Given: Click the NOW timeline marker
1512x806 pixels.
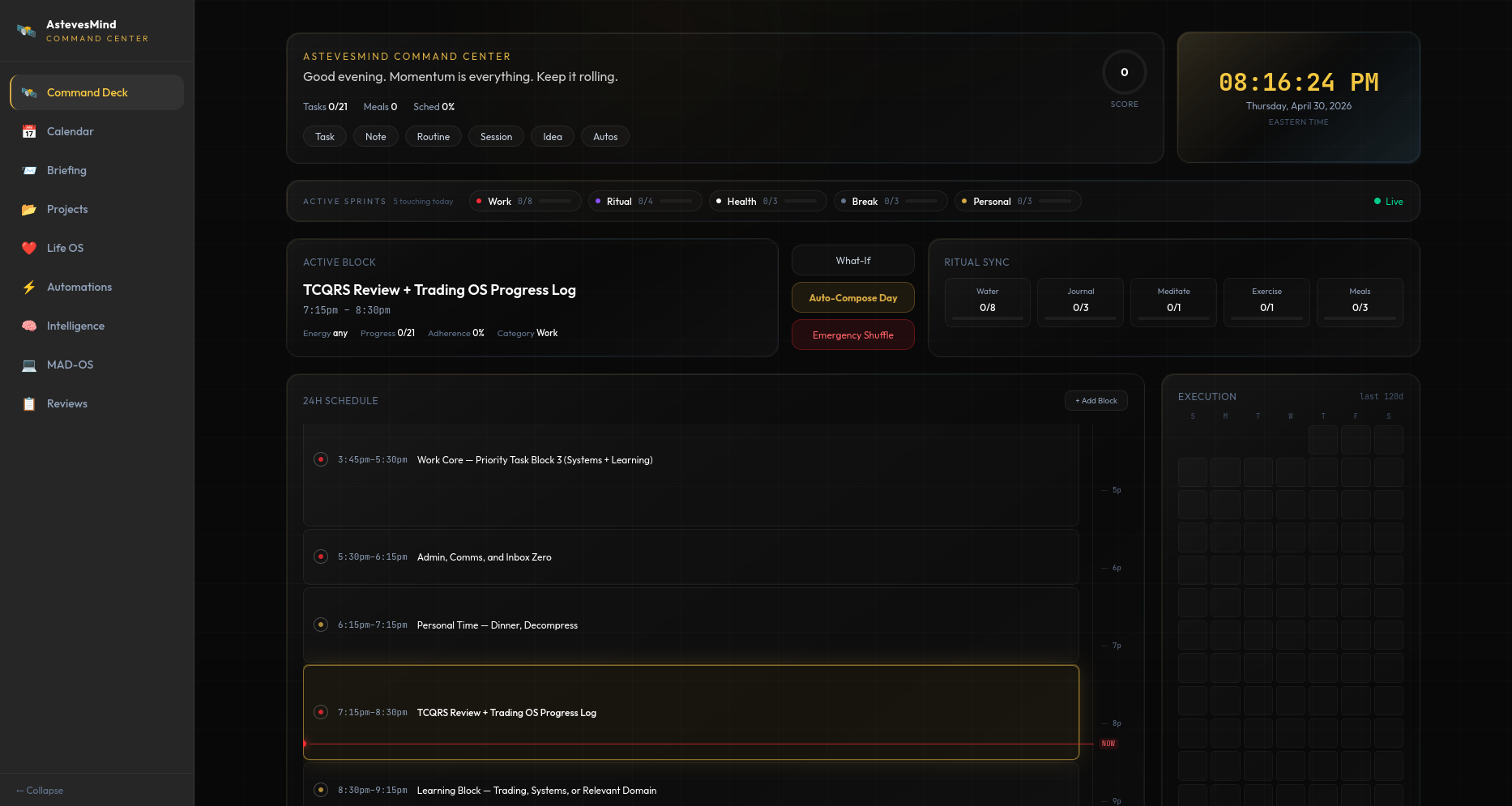Looking at the screenshot, I should tap(1108, 744).
